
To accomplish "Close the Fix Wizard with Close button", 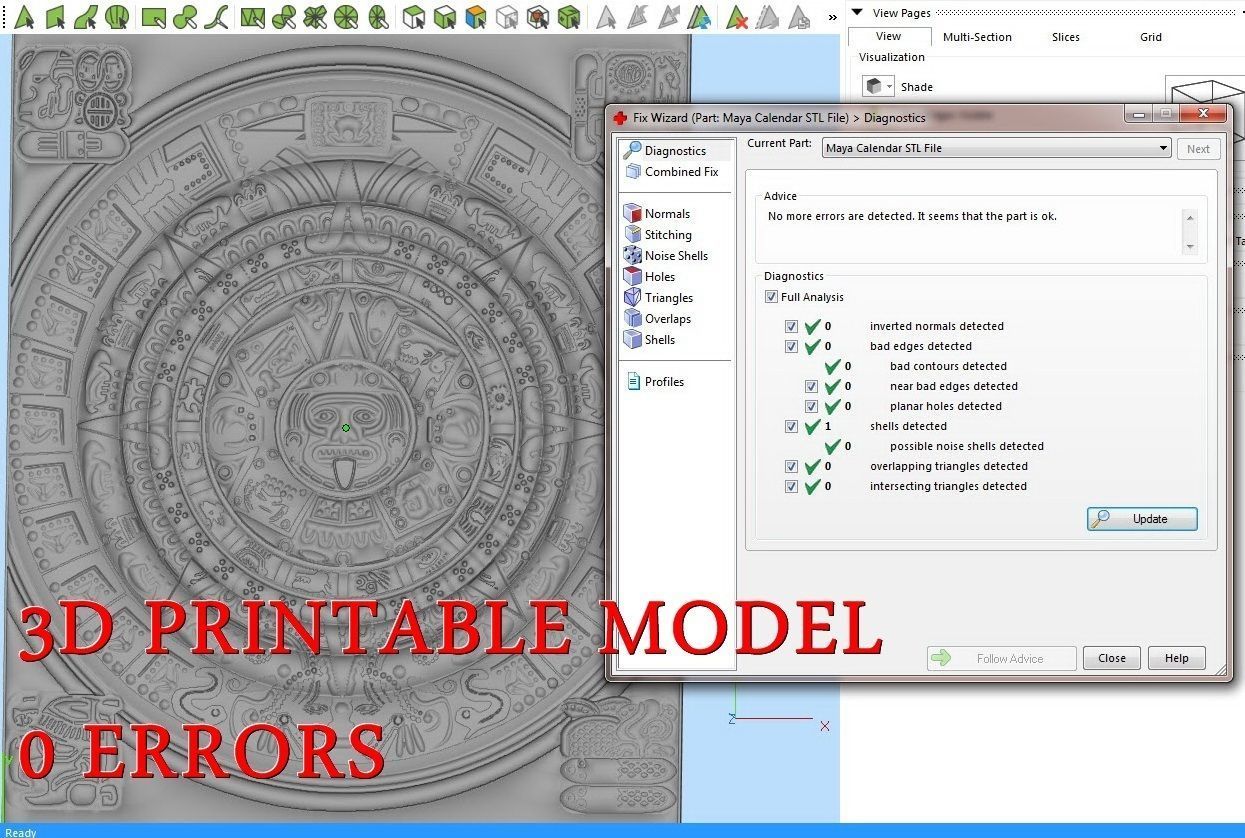I will pyautogui.click(x=1112, y=658).
